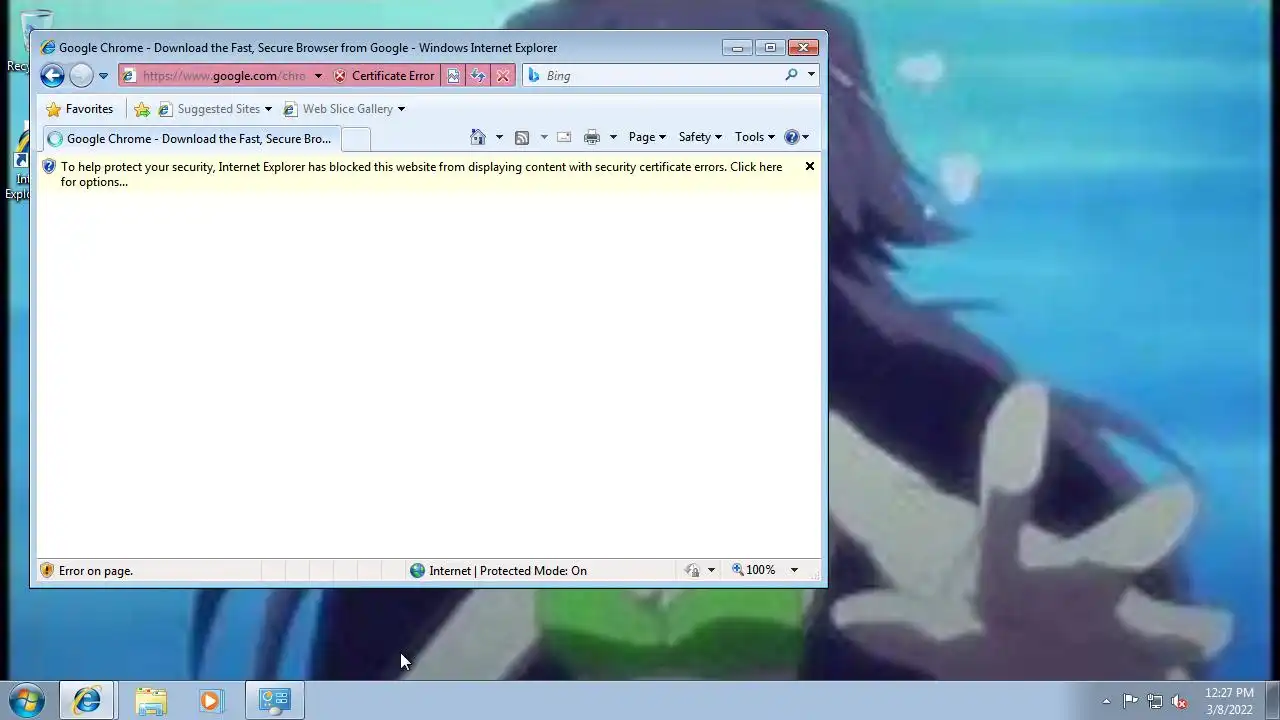Viewport: 1280px width, 720px height.
Task: Click the Read Mail icon
Action: pos(564,137)
